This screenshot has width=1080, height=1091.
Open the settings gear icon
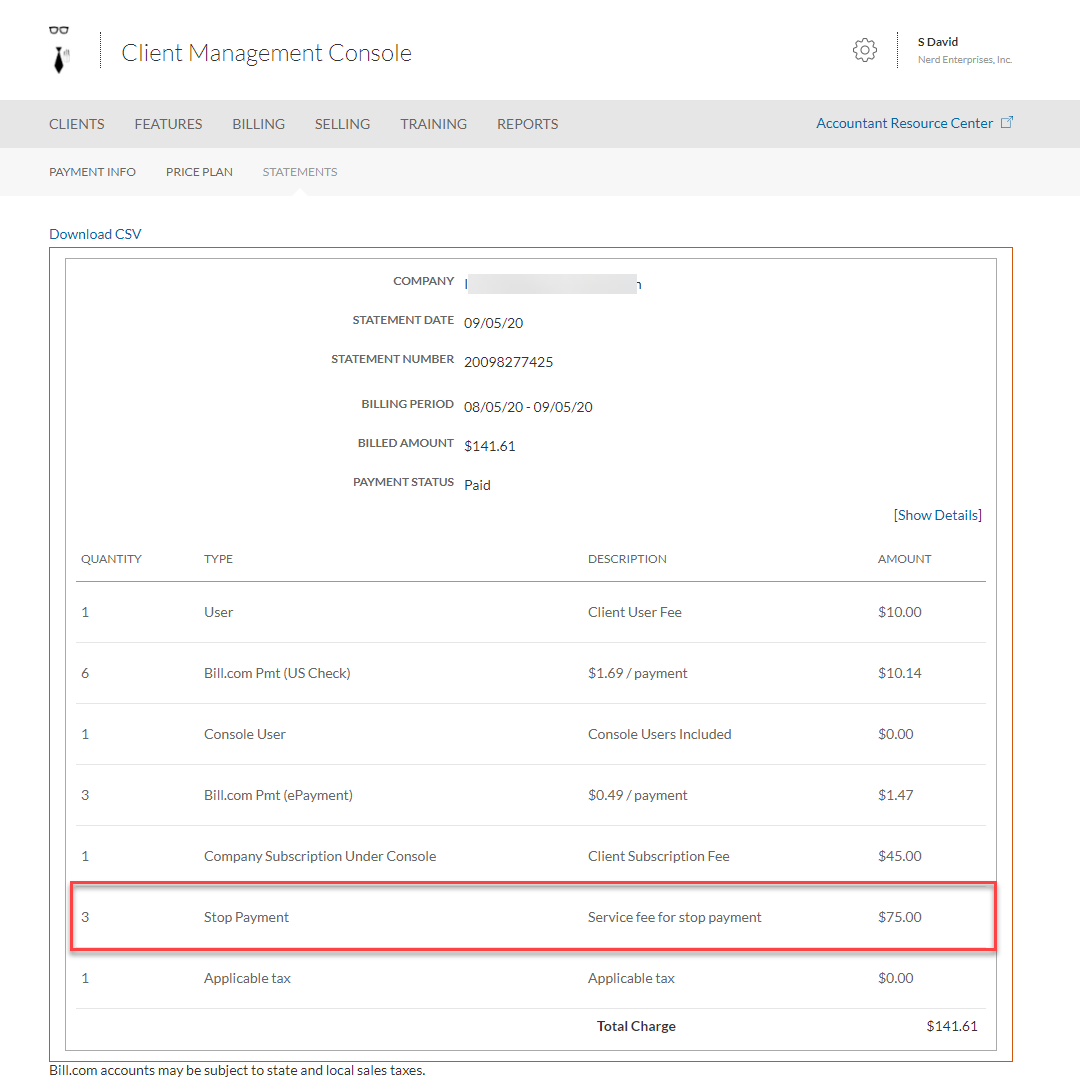pos(865,50)
